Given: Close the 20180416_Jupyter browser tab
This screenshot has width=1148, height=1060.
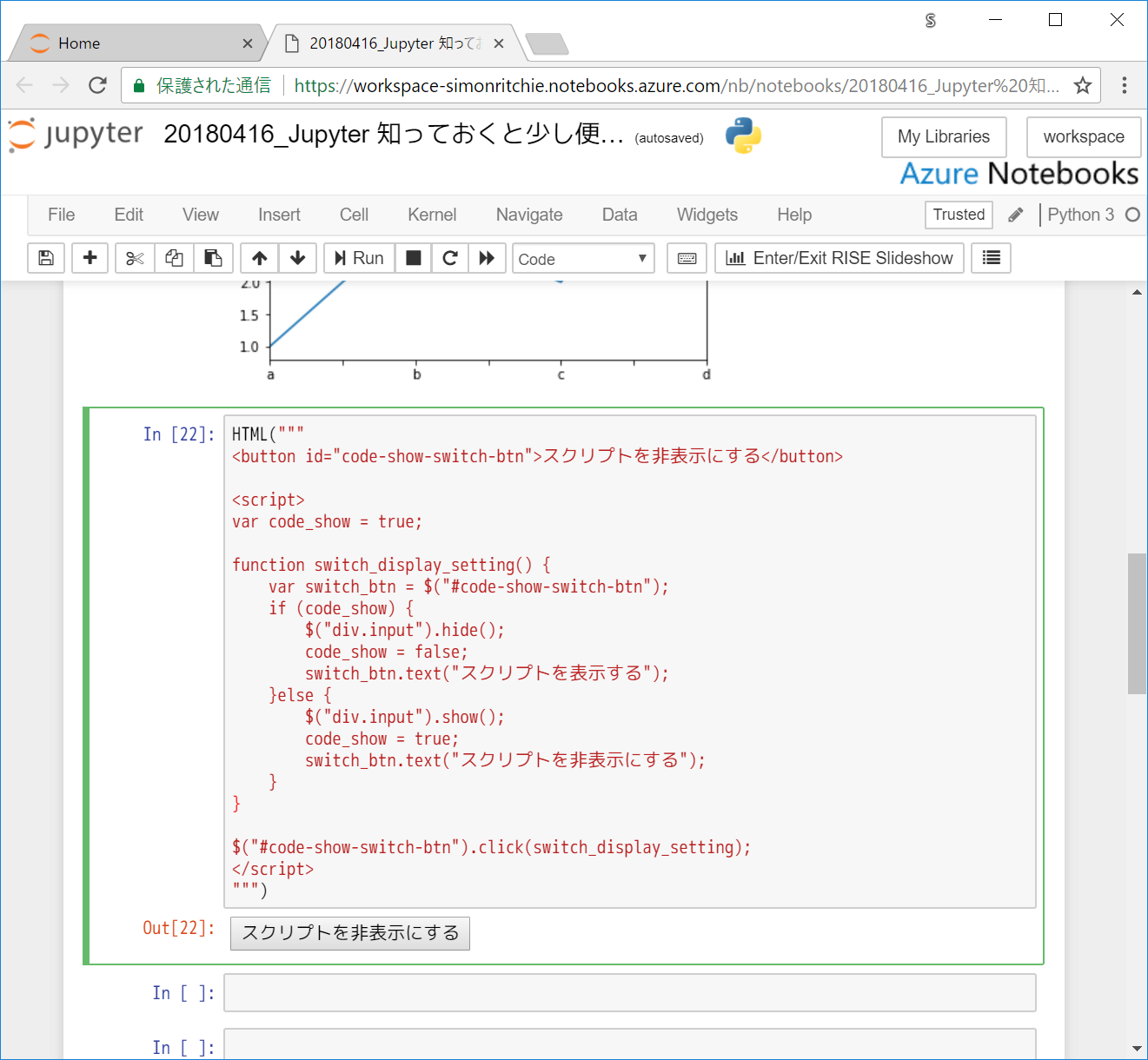Looking at the screenshot, I should [x=499, y=43].
